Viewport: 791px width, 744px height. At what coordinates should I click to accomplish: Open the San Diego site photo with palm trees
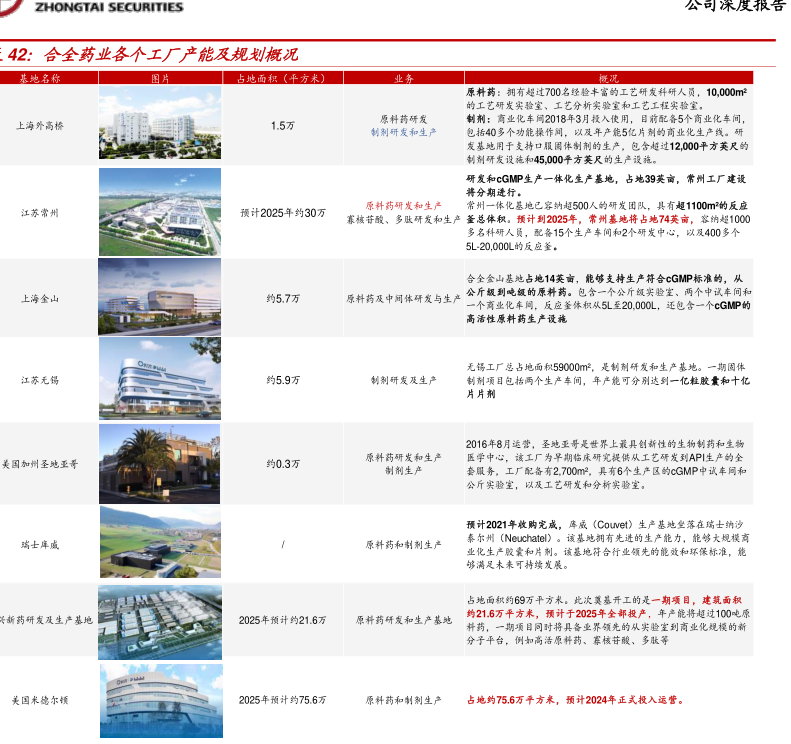(159, 463)
